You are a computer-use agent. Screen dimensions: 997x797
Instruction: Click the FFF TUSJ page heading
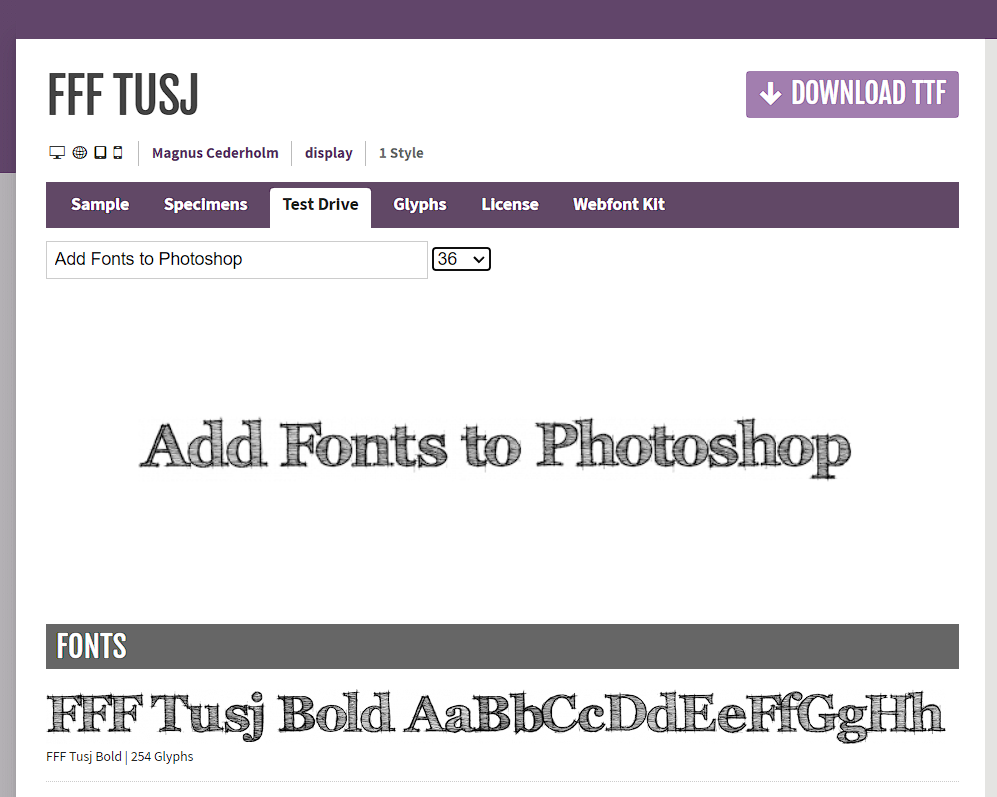(123, 94)
